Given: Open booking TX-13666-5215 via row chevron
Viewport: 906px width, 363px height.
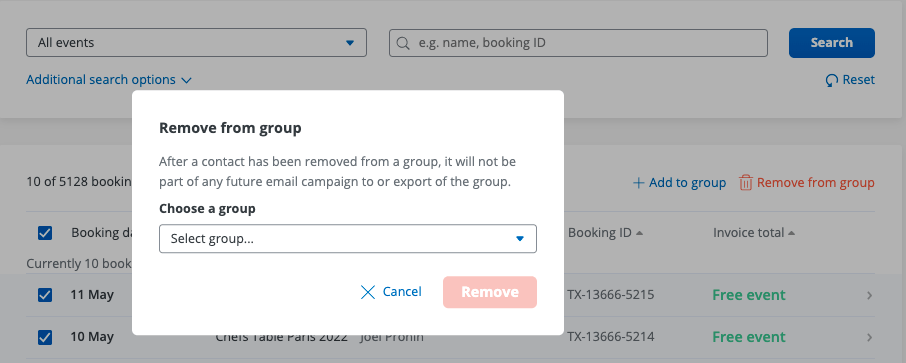Looking at the screenshot, I should point(869,295).
